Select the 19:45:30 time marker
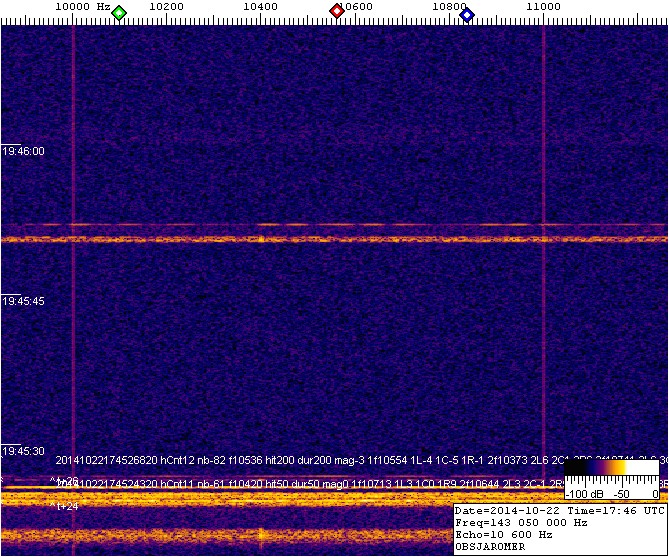 pos(24,451)
